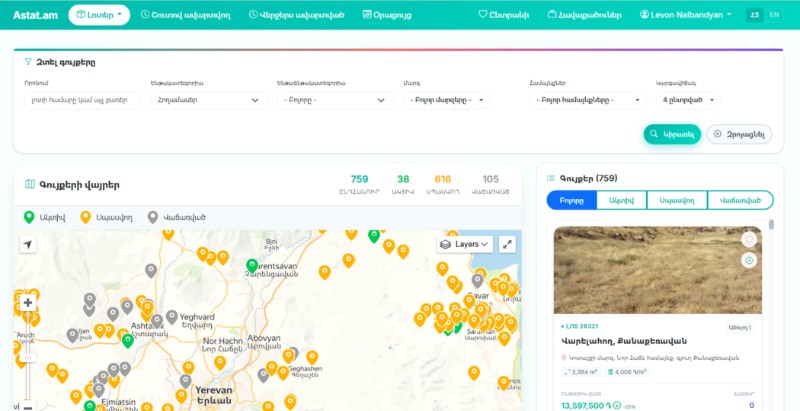Open the Օրացույց calendar page
The image size is (800, 411).
pos(387,15)
